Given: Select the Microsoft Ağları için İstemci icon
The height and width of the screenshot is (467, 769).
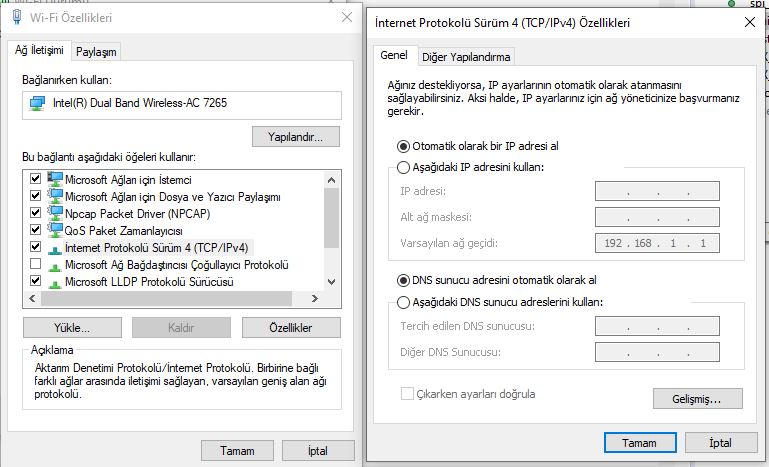Looking at the screenshot, I should click(55, 179).
